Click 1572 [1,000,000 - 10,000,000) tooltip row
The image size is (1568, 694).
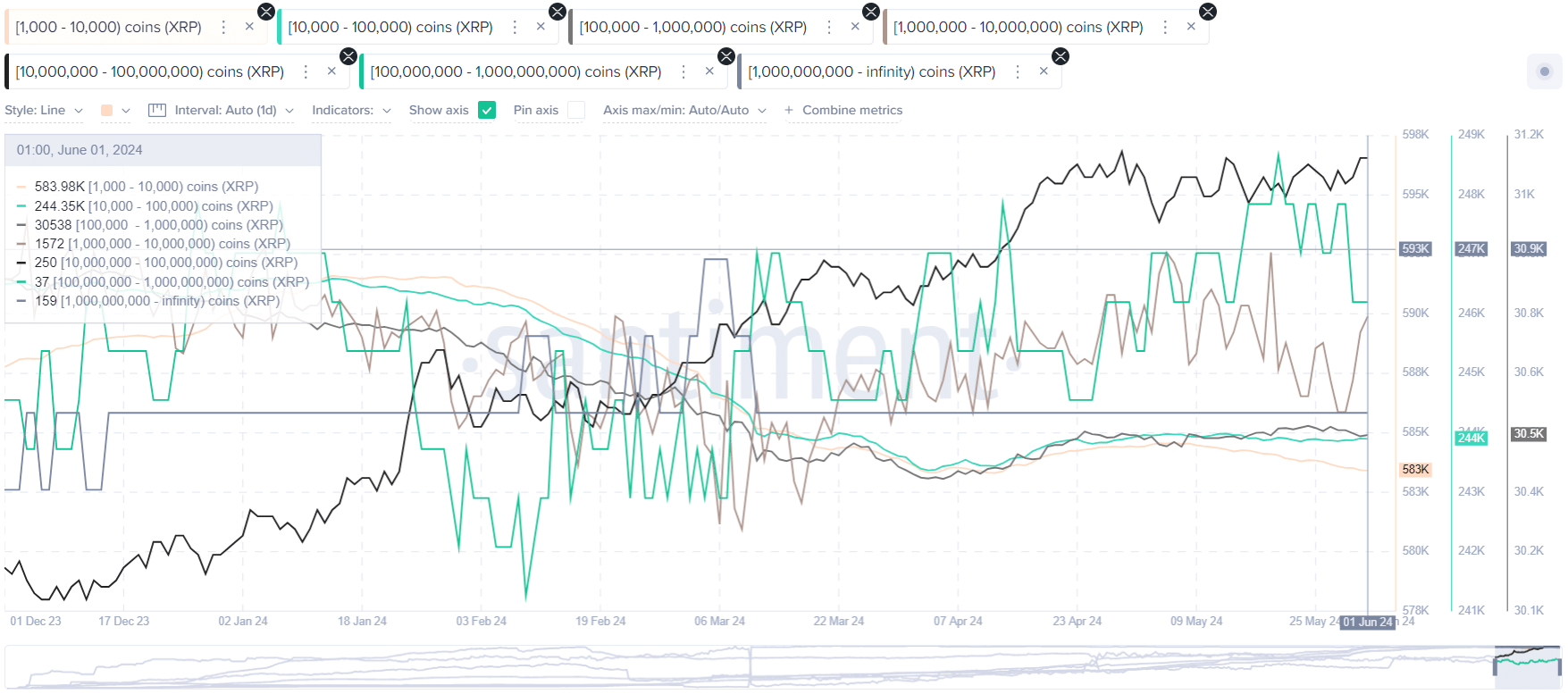click(154, 244)
